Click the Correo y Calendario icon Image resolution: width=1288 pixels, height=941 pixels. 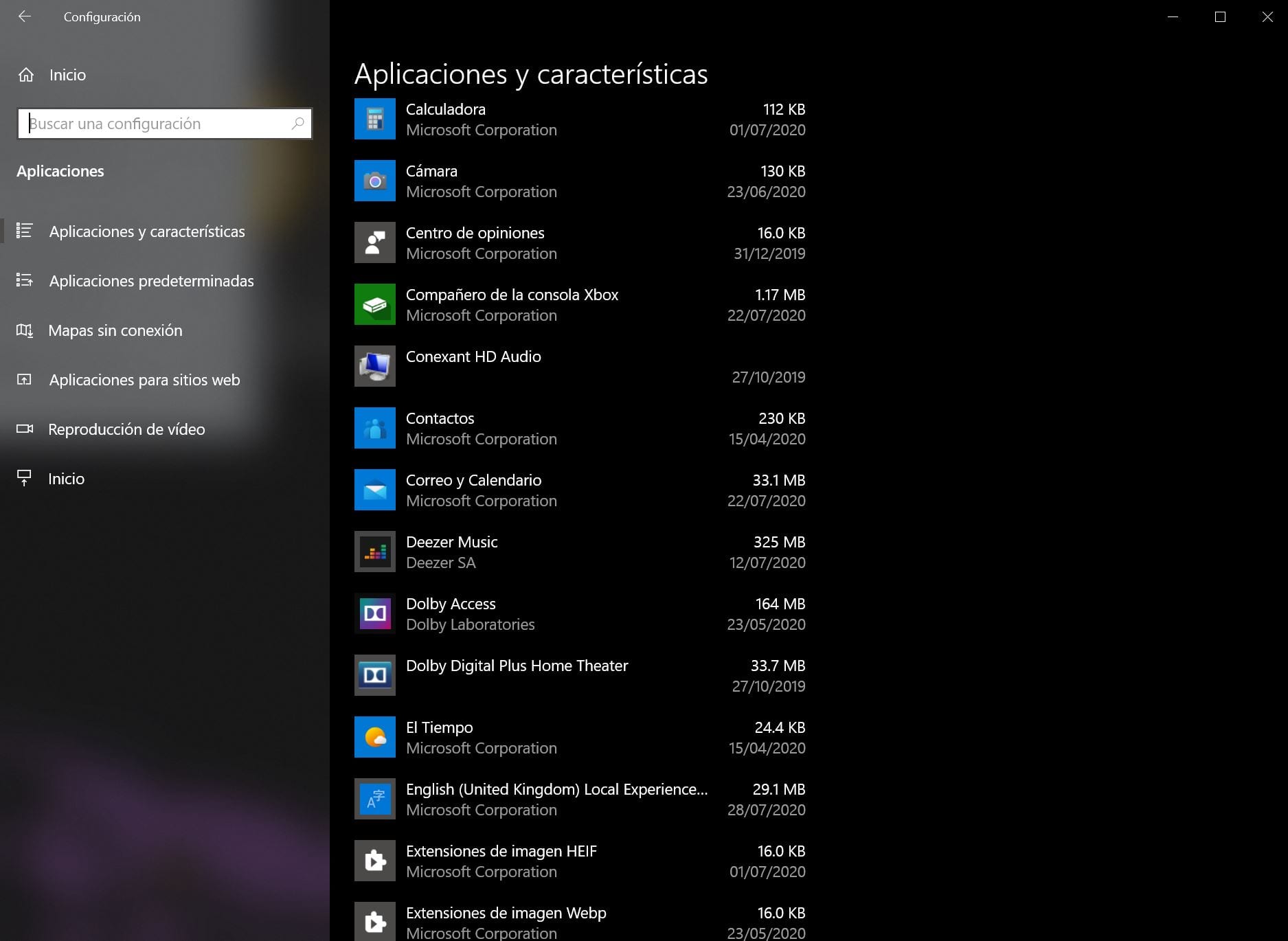click(375, 490)
